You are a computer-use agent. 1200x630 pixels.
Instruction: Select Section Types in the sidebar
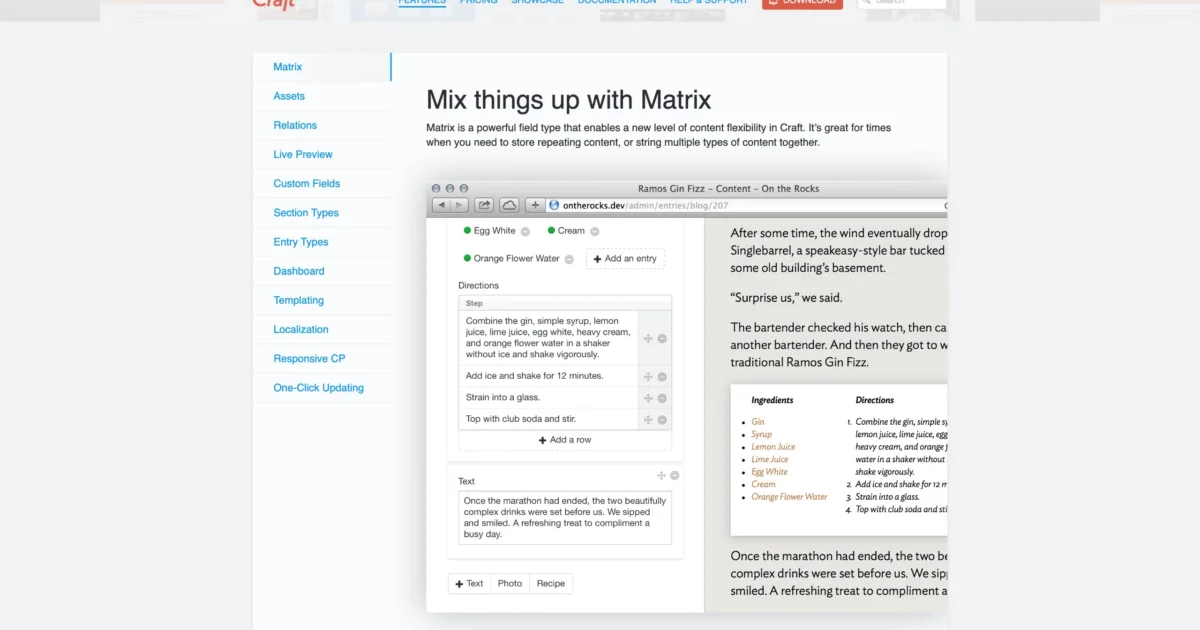tap(321, 213)
